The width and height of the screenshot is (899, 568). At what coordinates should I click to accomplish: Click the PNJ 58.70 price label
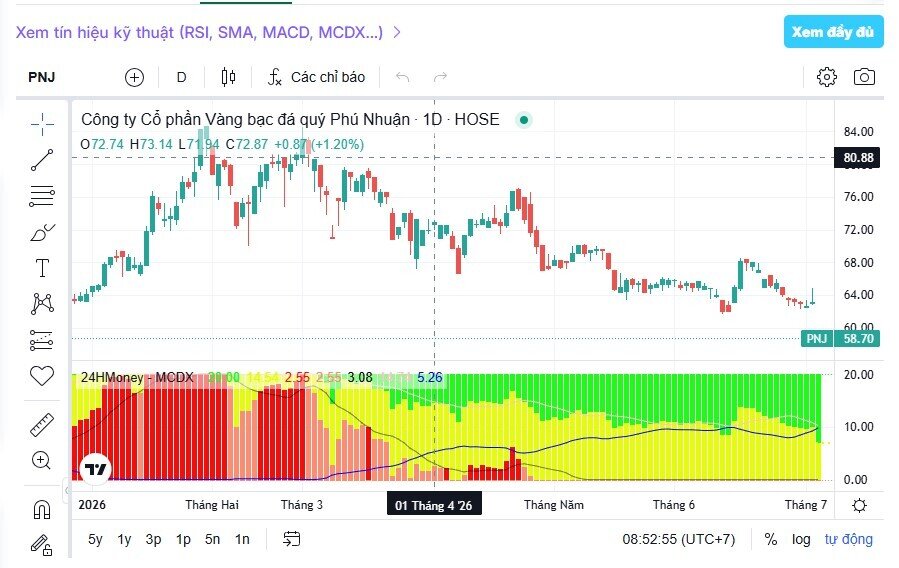840,339
